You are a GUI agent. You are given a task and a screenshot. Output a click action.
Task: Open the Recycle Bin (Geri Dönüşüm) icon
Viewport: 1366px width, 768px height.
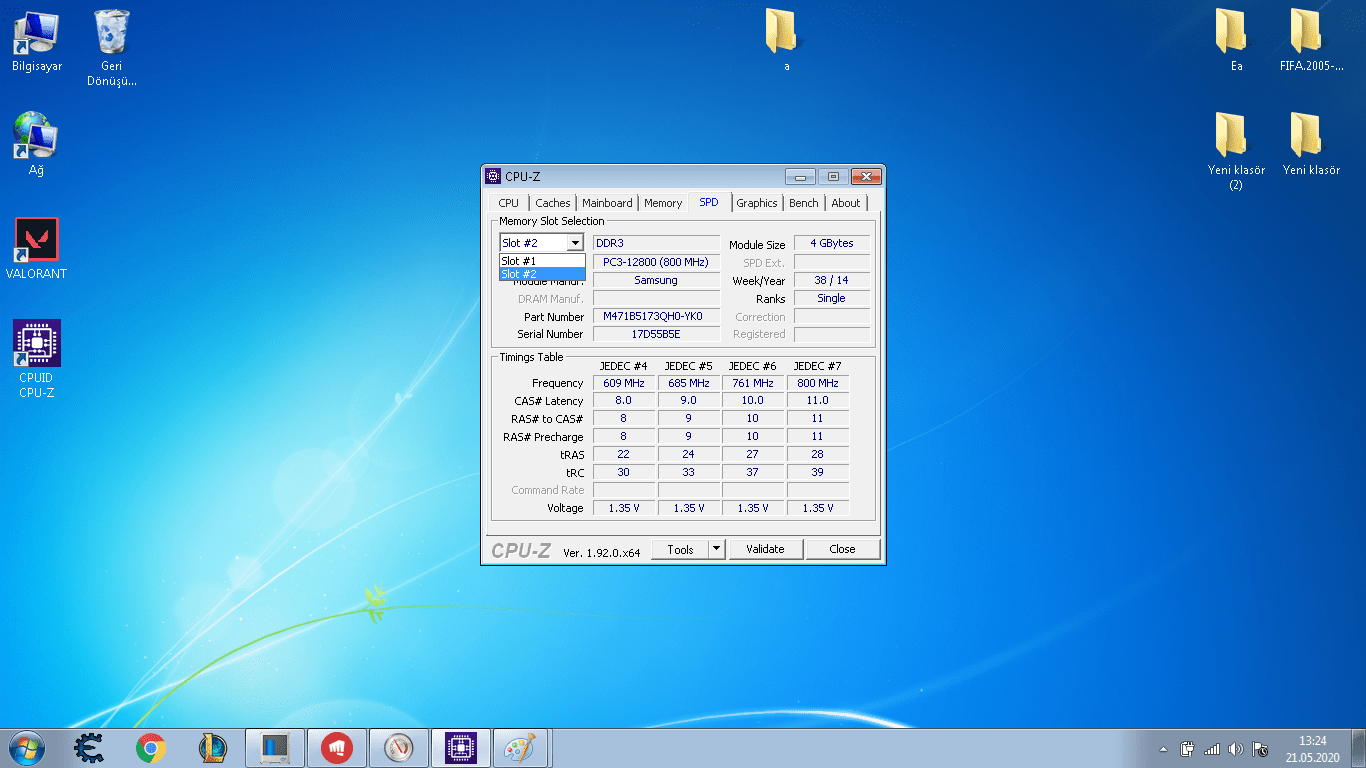(x=111, y=33)
